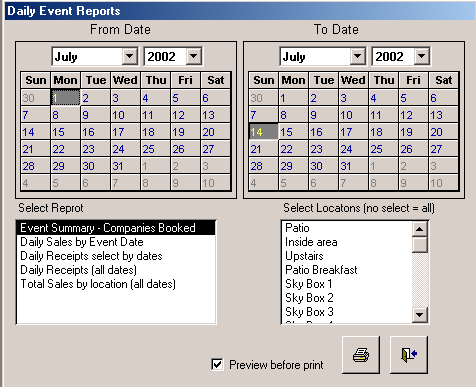476x387 pixels.
Task: Select Event Summary - Companies Booked report
Action: coord(116,228)
